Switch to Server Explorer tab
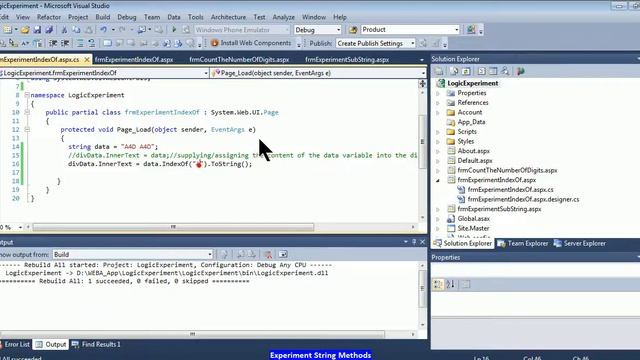 coord(580,244)
